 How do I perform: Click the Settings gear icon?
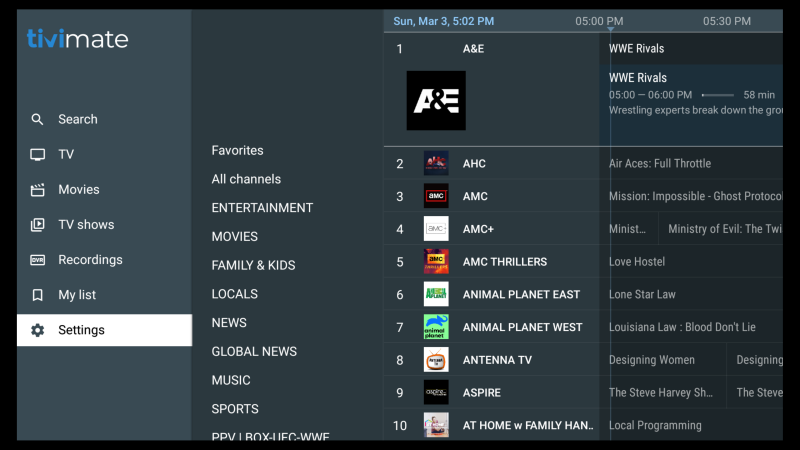click(37, 330)
